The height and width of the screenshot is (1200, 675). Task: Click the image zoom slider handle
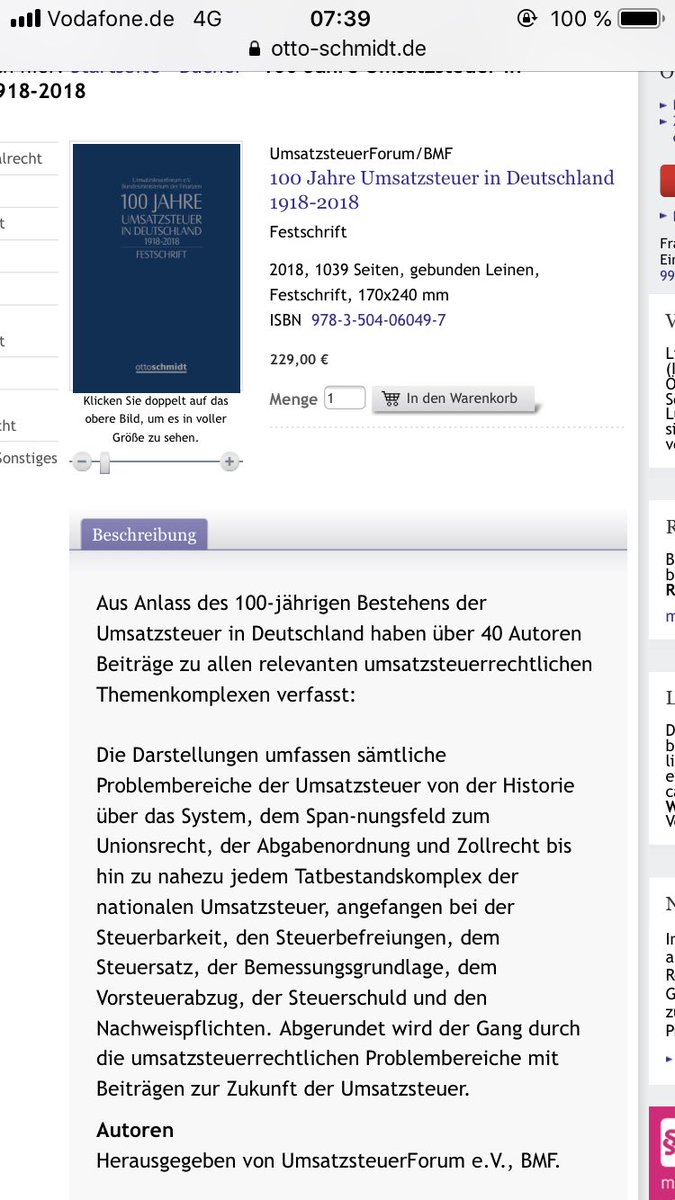[104, 462]
